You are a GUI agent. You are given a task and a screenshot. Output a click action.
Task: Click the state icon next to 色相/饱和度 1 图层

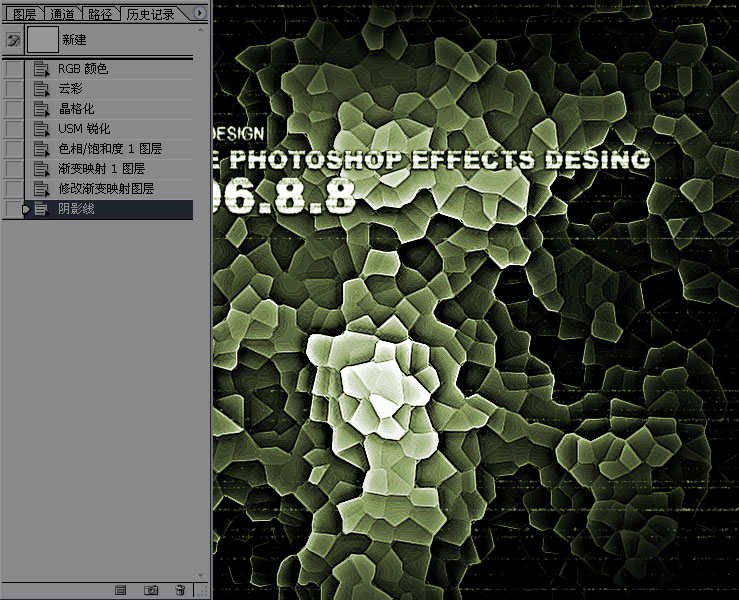click(x=41, y=149)
